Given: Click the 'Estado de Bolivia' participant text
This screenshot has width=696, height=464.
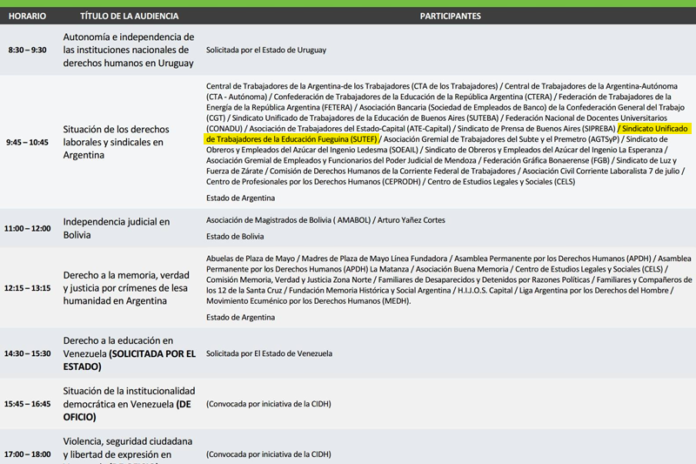Looking at the screenshot, I should (x=235, y=237).
